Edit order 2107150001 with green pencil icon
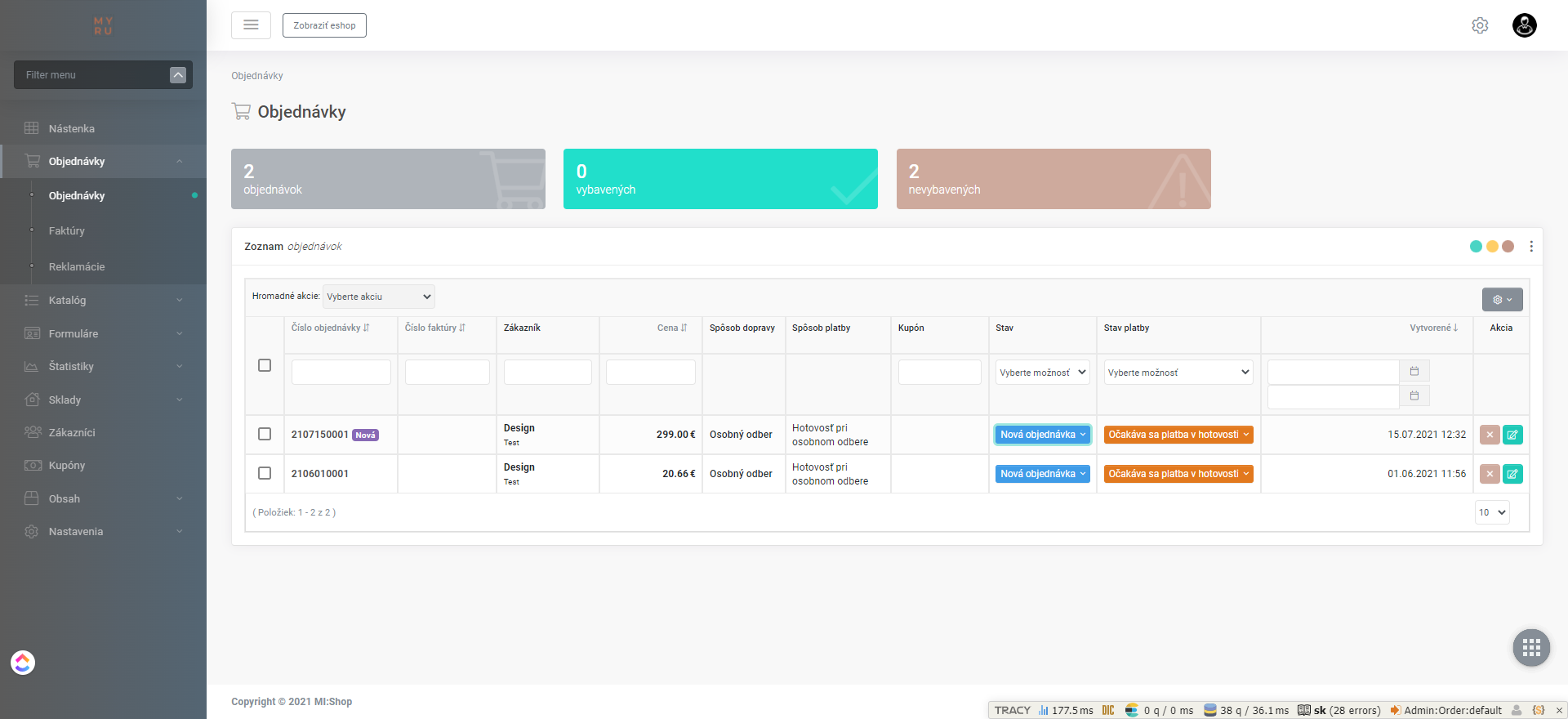Viewport: 1568px width, 719px height. tap(1512, 435)
